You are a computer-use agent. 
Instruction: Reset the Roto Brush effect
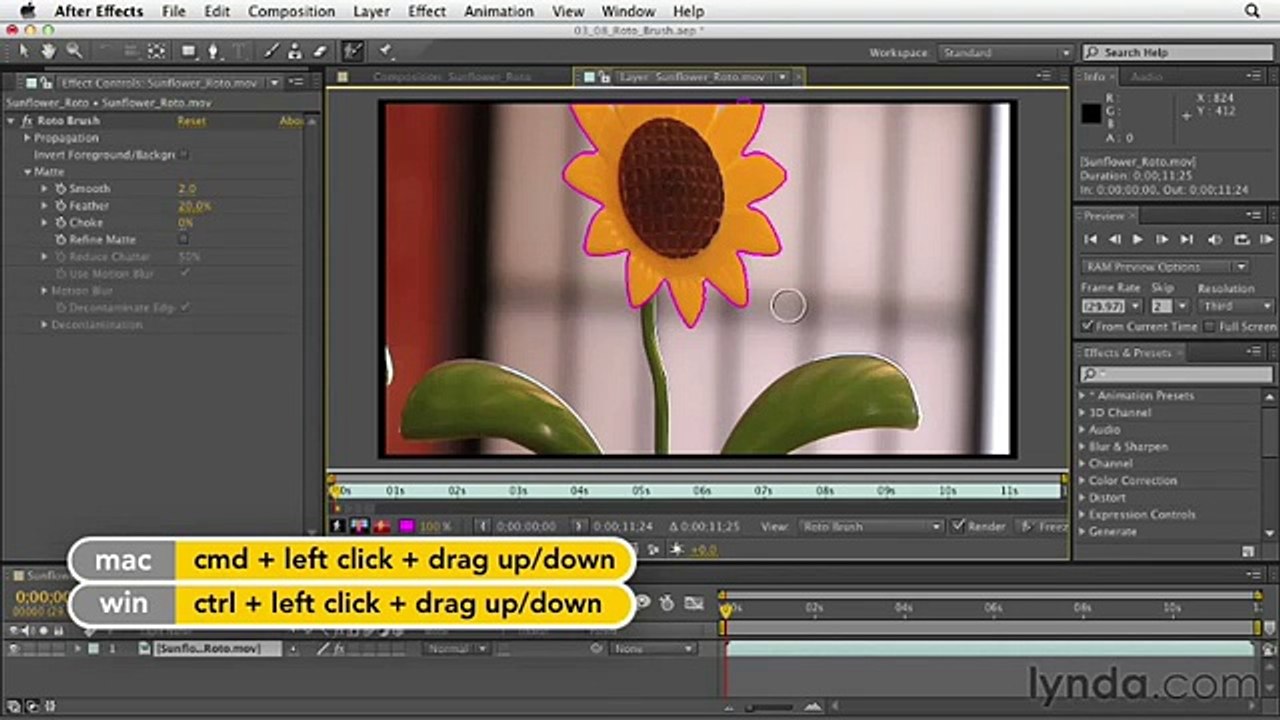tap(191, 121)
